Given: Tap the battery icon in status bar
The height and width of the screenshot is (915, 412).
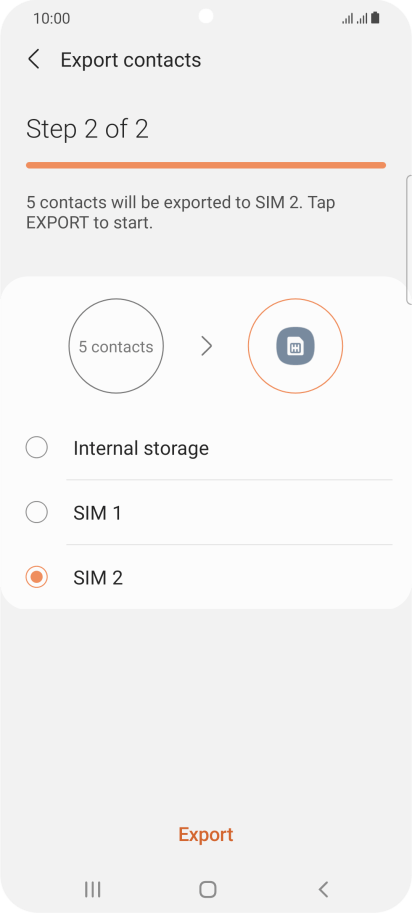Looking at the screenshot, I should click(x=375, y=18).
